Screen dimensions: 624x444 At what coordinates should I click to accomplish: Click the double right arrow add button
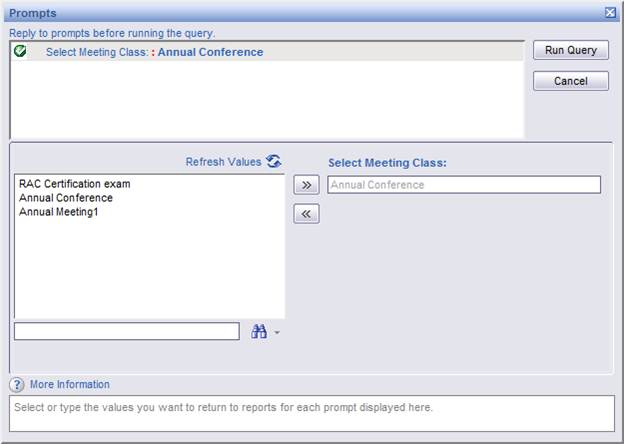click(x=306, y=185)
